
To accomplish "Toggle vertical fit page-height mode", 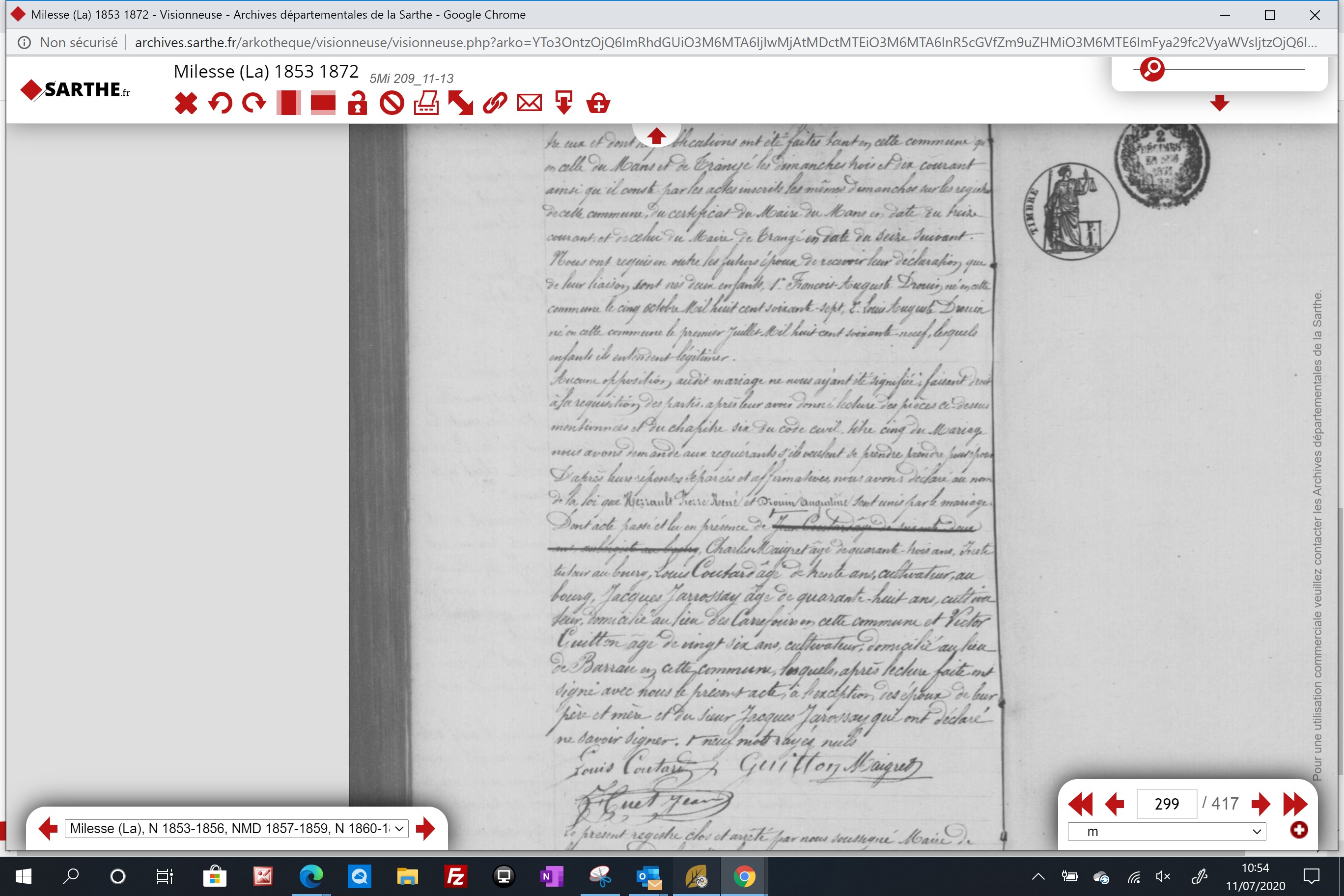I will click(288, 104).
